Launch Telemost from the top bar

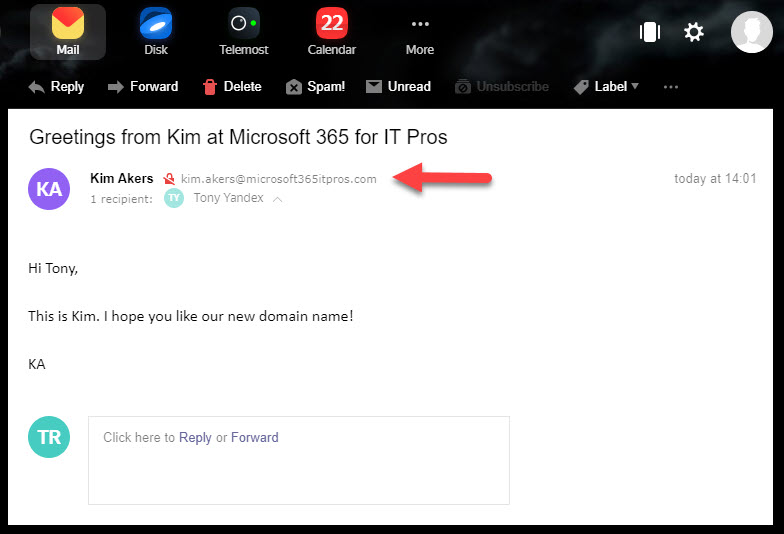pos(244,32)
